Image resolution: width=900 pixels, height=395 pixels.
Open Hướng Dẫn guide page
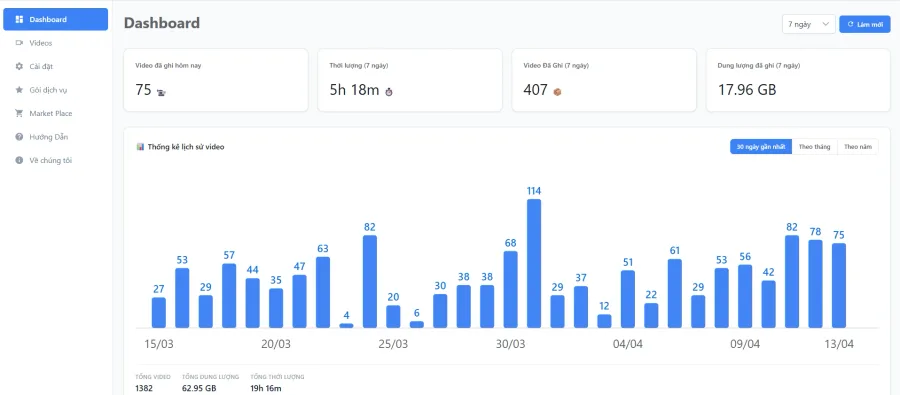click(x=56, y=137)
